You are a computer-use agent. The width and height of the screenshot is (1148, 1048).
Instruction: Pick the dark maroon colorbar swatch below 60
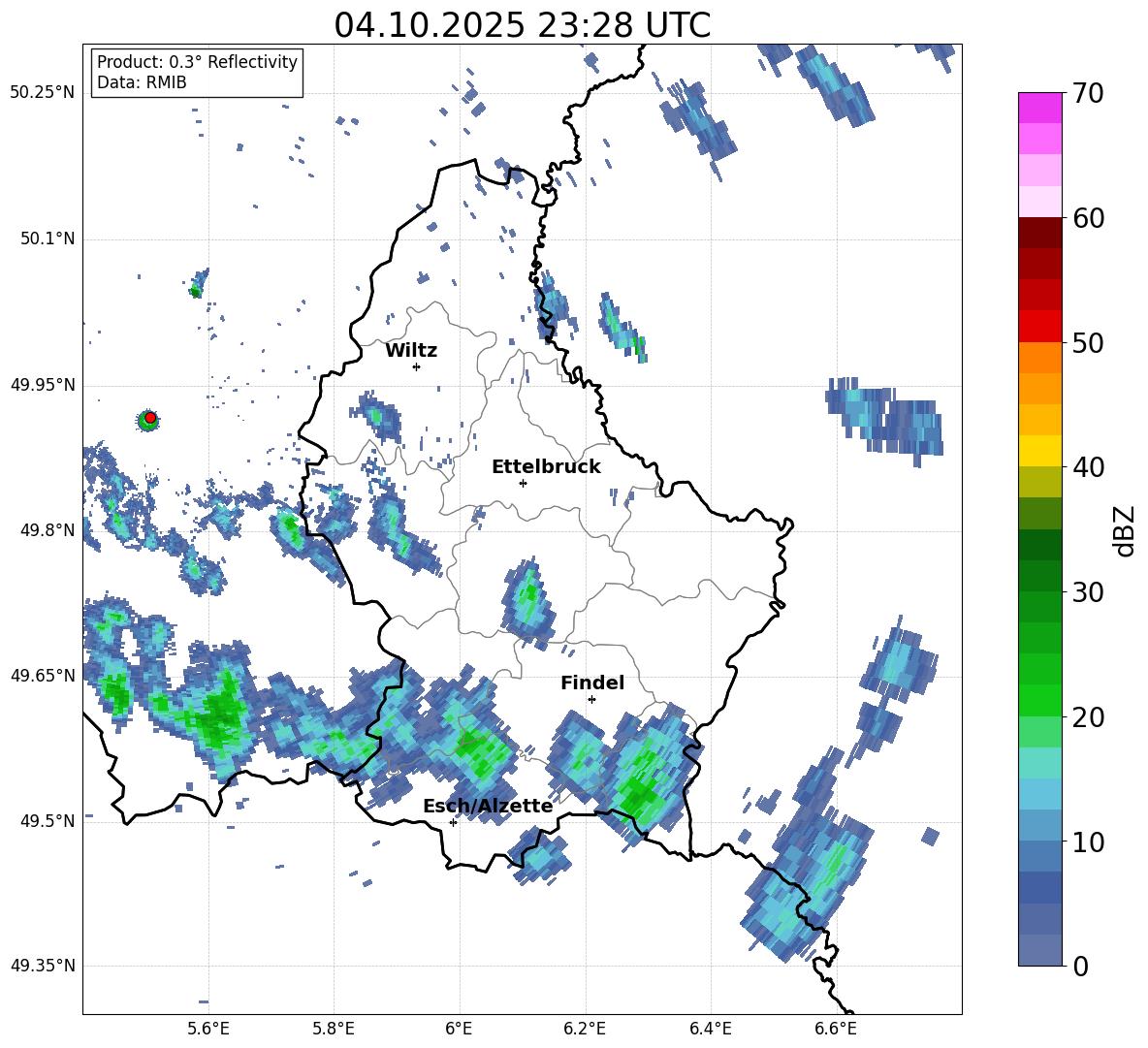1039,233
